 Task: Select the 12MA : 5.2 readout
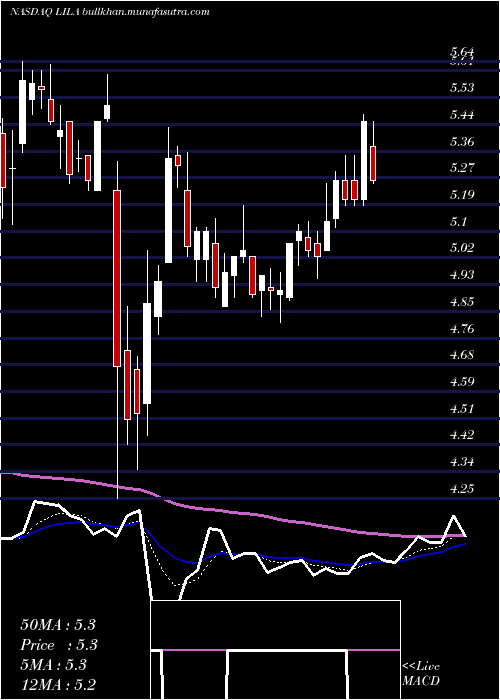pos(58,685)
